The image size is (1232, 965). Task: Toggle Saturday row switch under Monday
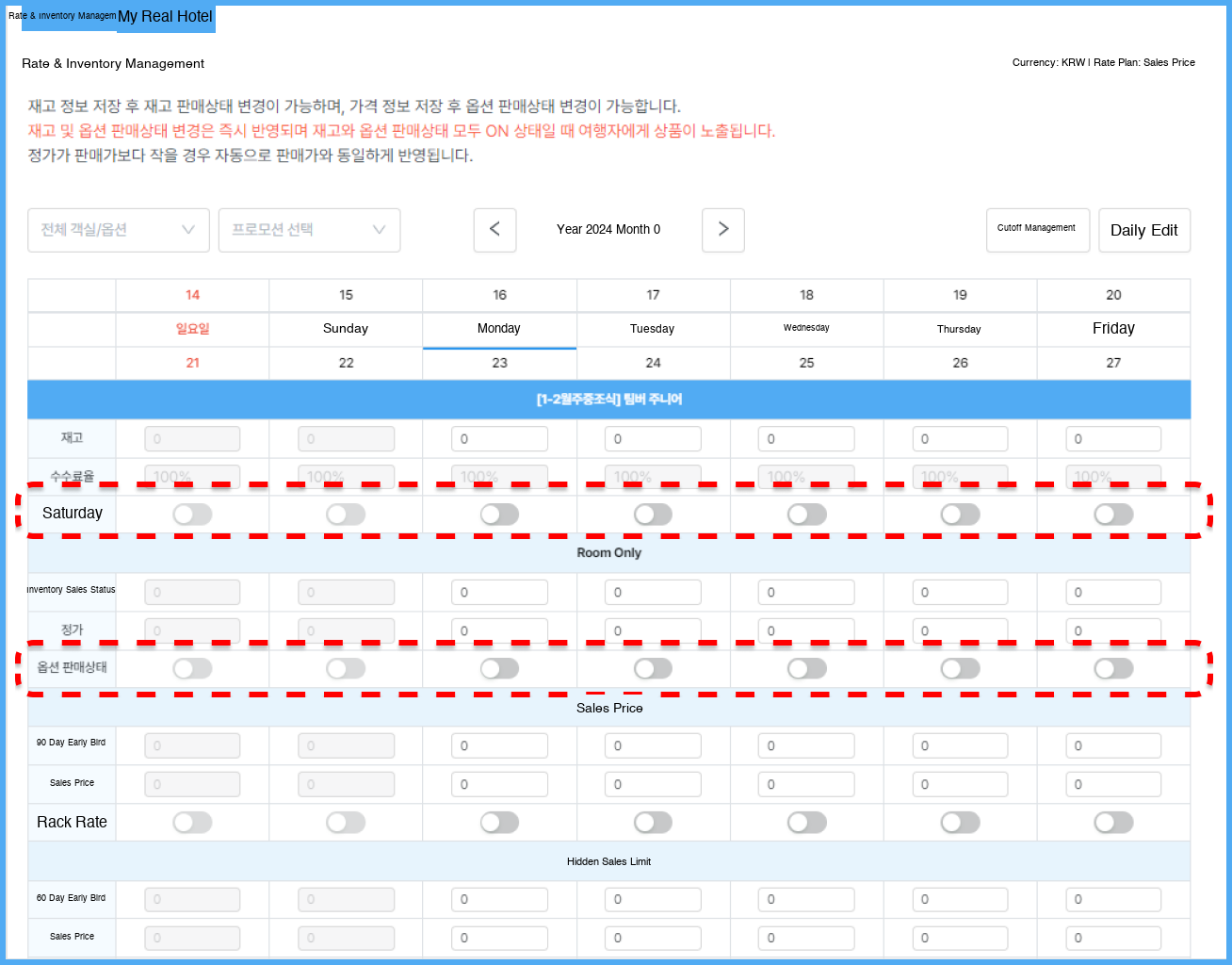pyautogui.click(x=499, y=515)
